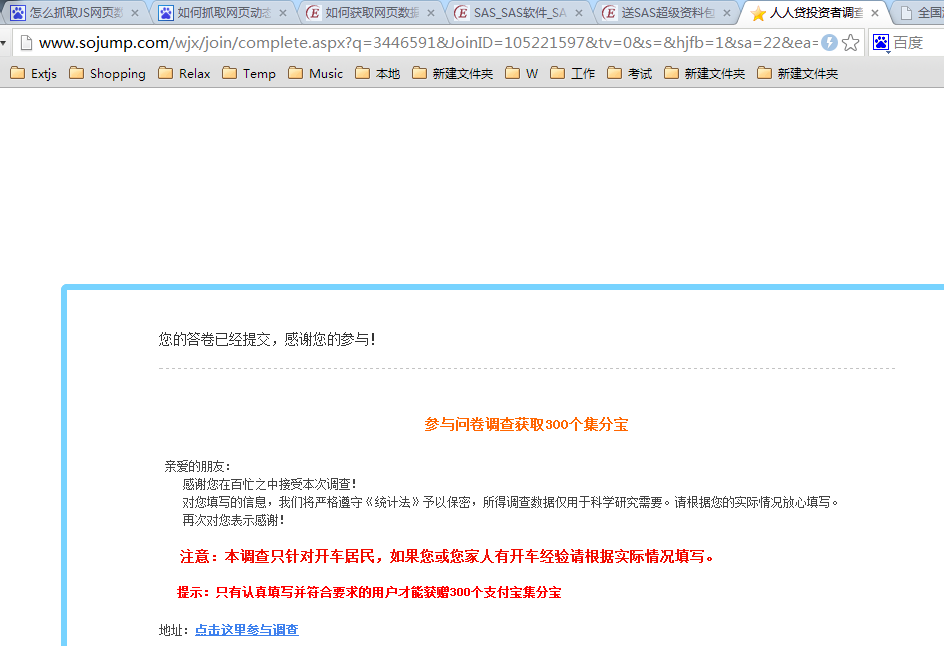944x646 pixels.
Task: Close the 送SAS超级资料包 tab
Action: coord(727,13)
